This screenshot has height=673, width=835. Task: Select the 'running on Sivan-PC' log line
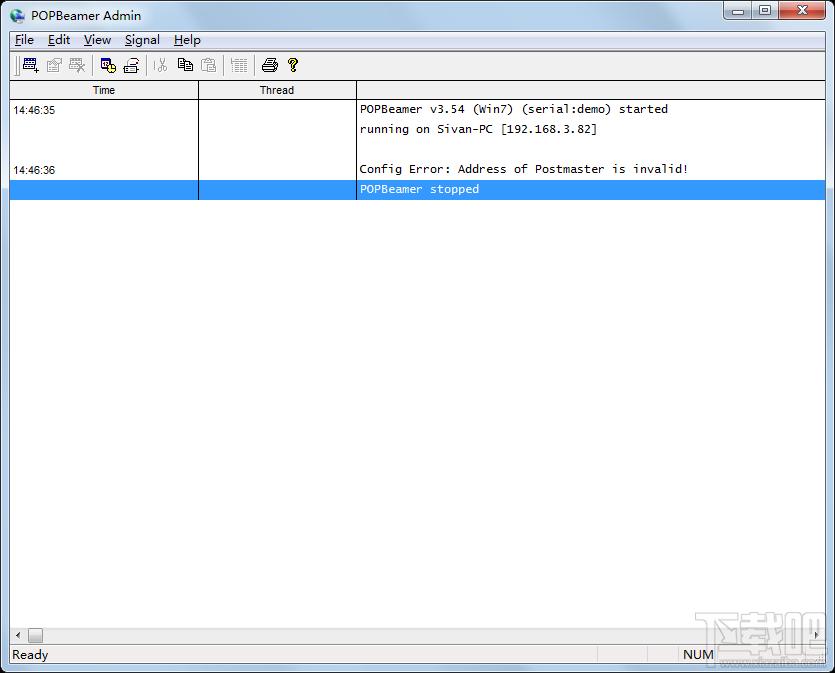coord(478,129)
